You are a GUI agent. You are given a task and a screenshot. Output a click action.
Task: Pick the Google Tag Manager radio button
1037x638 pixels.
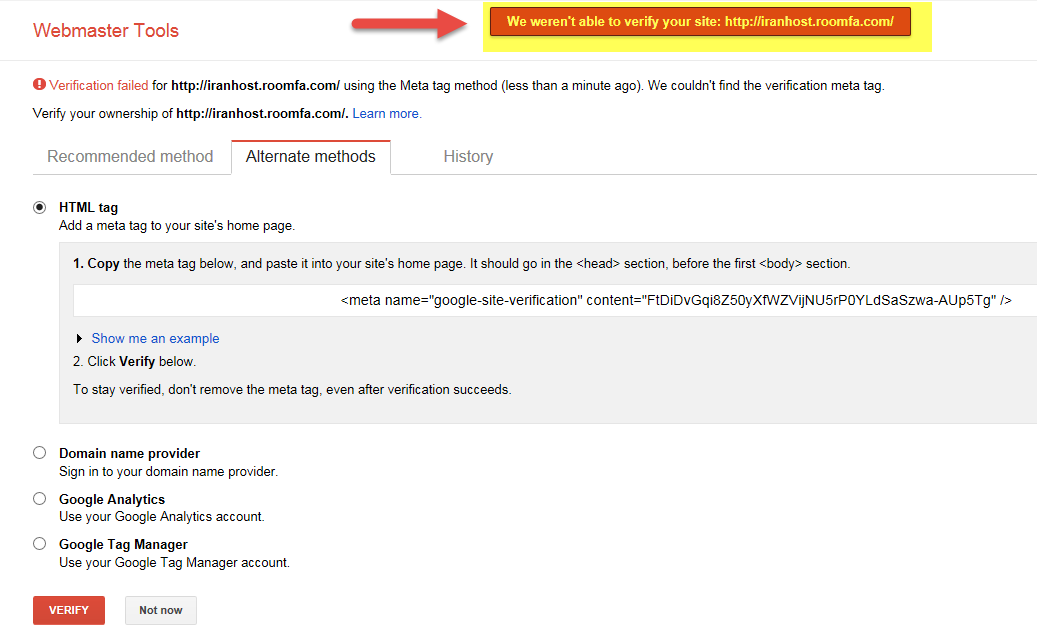(x=40, y=544)
